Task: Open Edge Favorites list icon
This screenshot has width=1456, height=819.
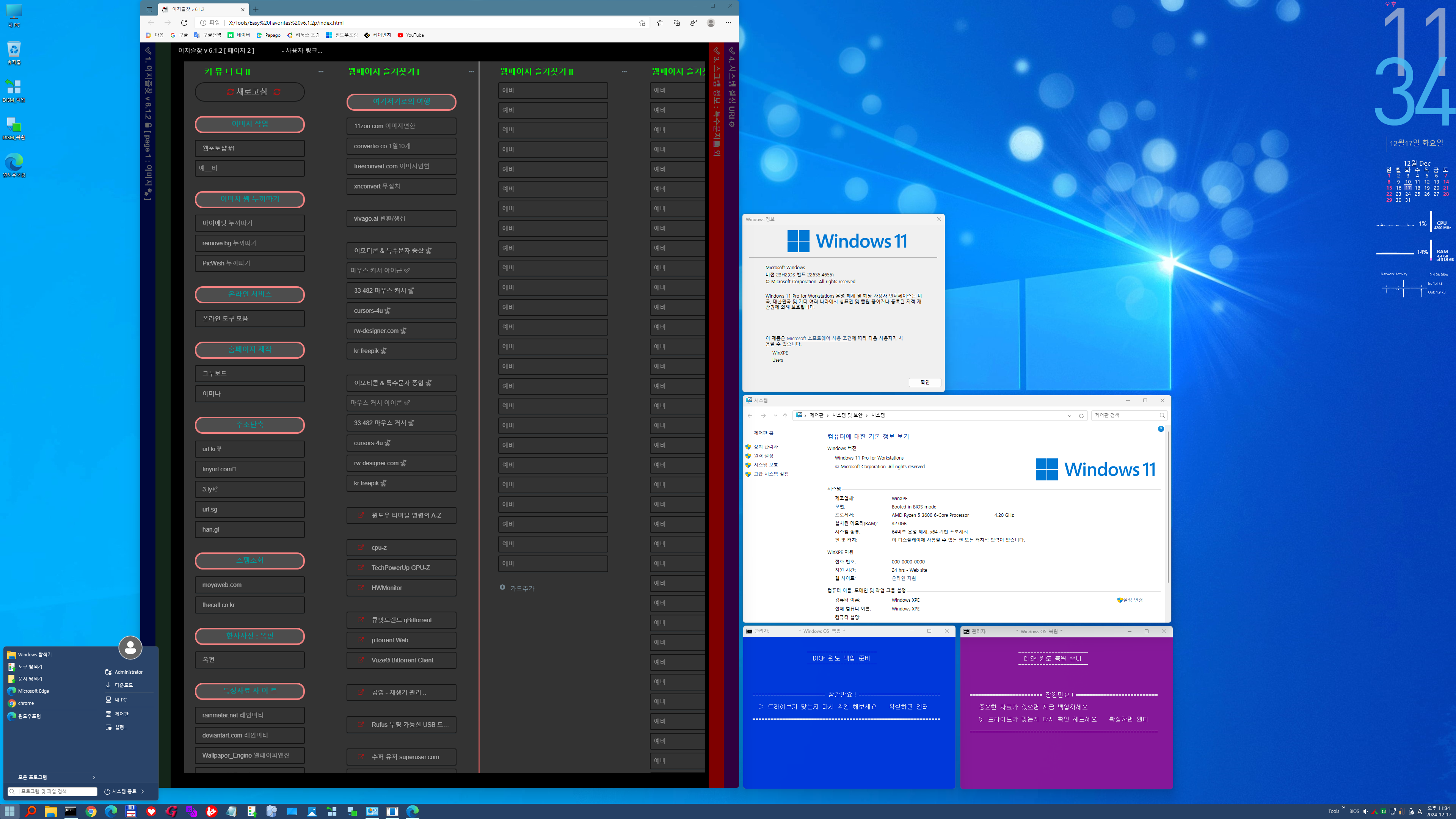Action: [660, 23]
